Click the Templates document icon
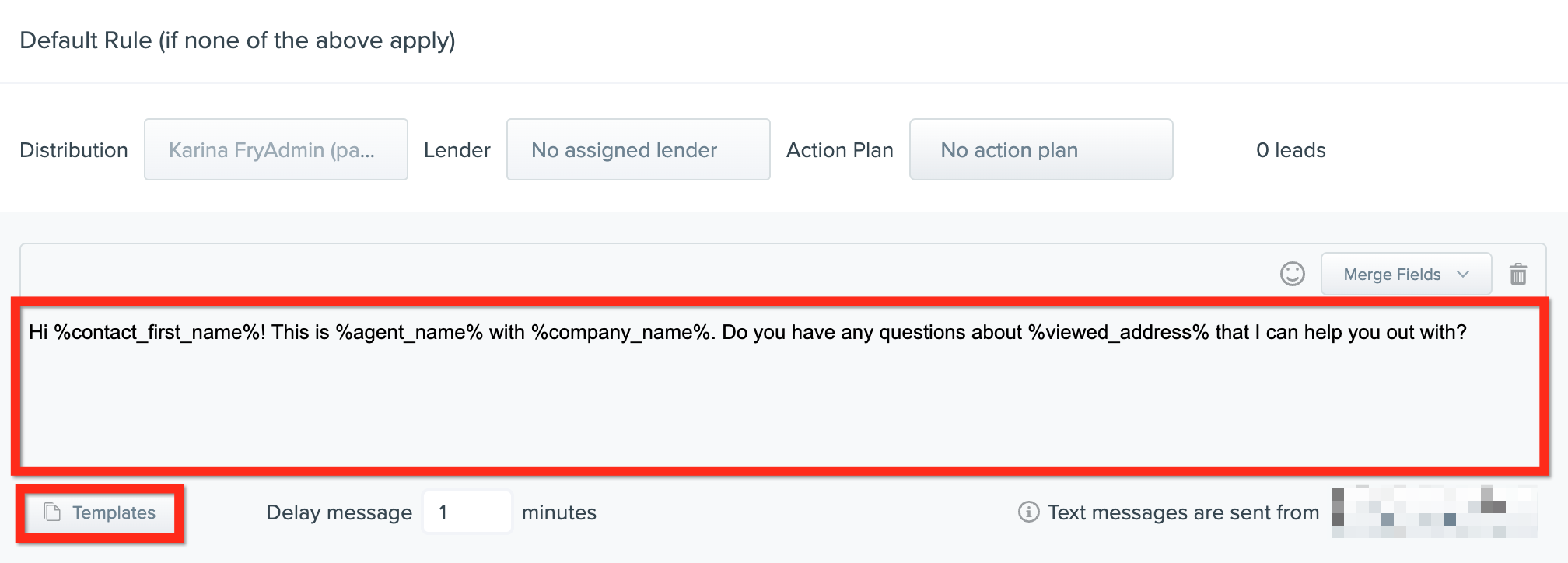 [52, 512]
